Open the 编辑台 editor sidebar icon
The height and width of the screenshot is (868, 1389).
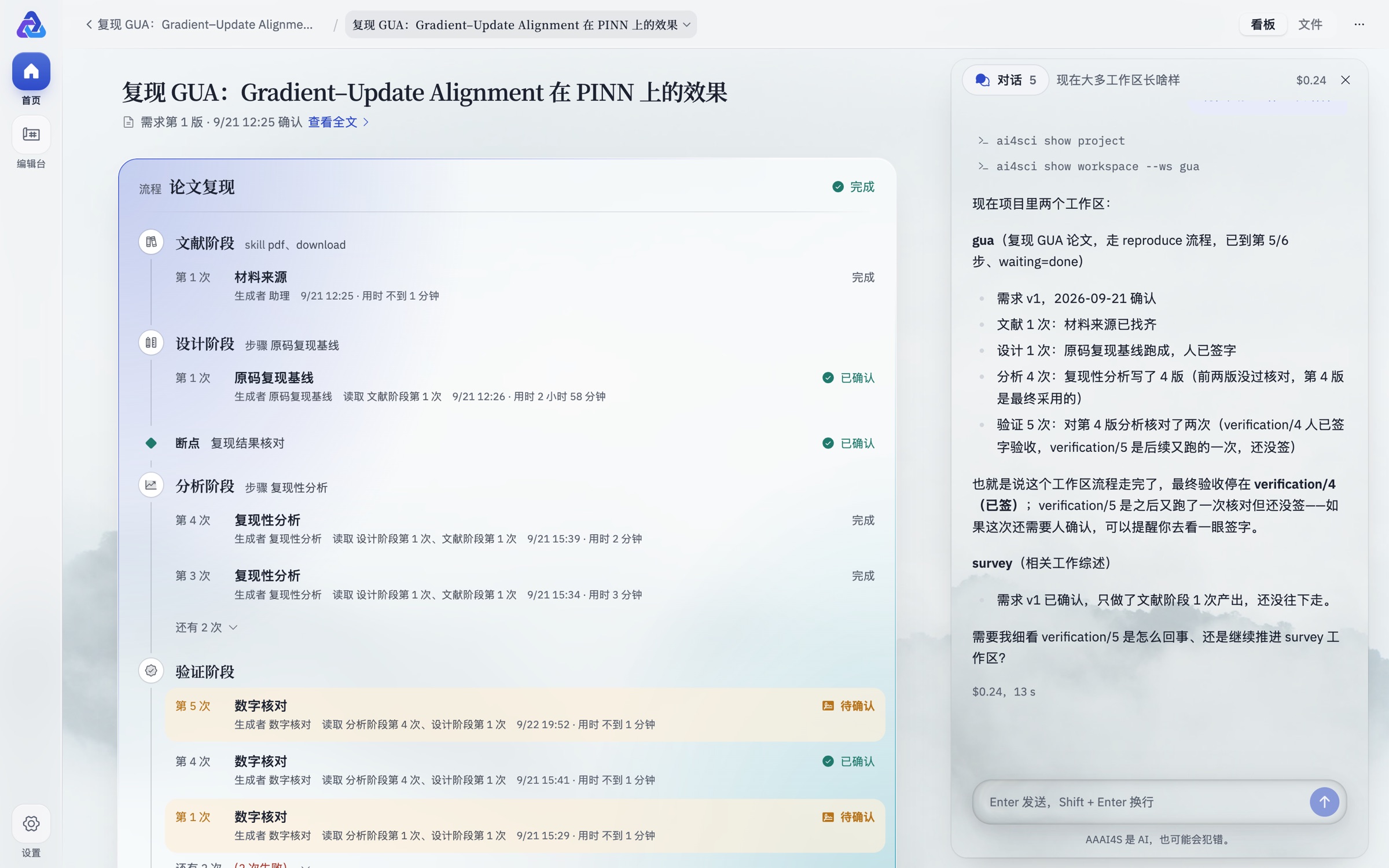point(31,135)
